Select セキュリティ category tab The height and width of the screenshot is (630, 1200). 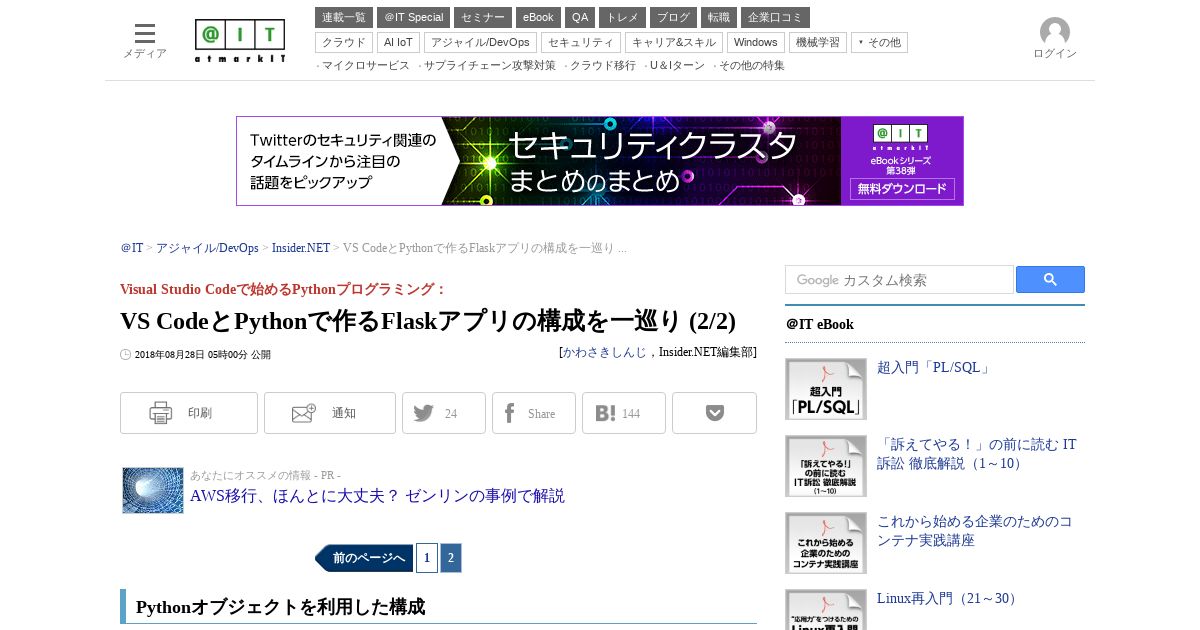click(581, 42)
